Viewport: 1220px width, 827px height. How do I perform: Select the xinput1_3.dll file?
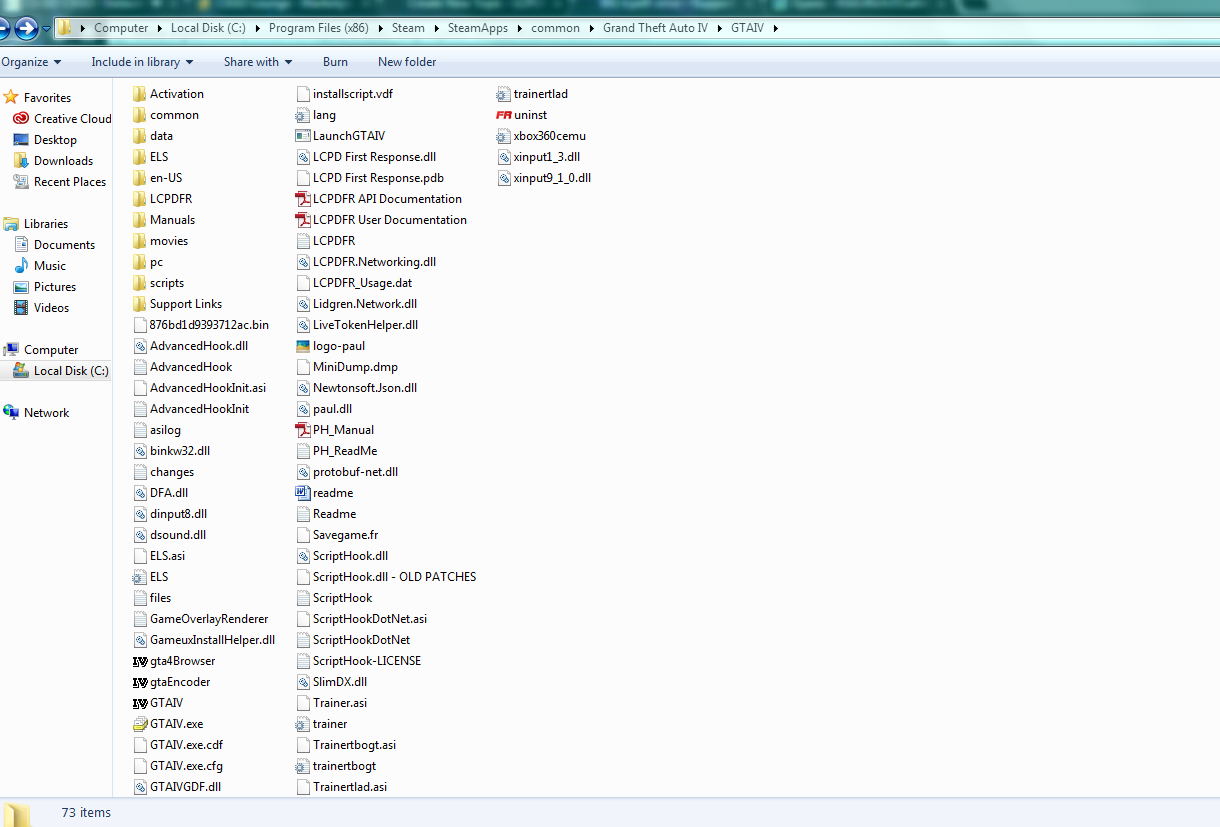click(538, 157)
